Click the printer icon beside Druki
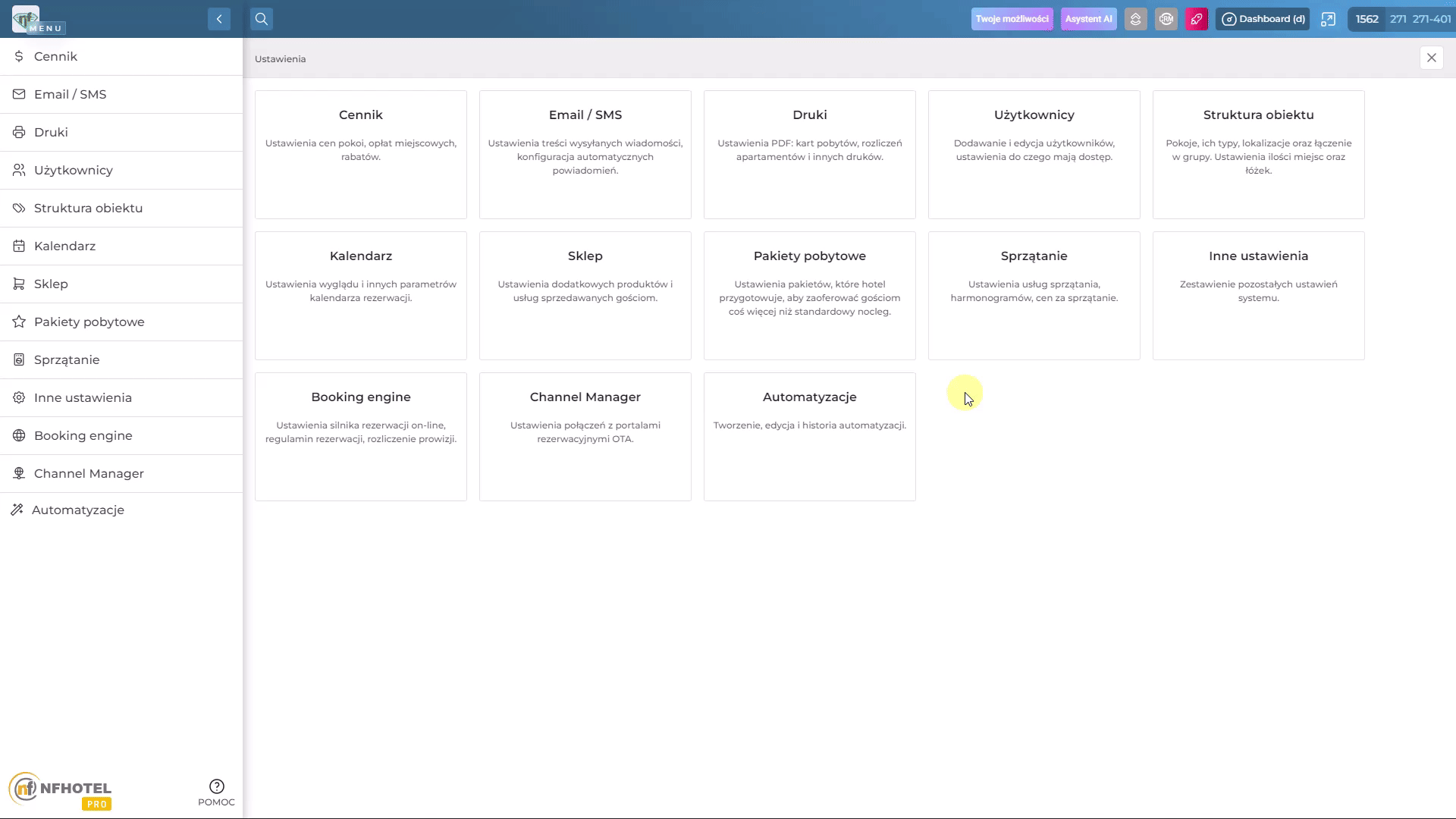1456x819 pixels. tap(19, 132)
